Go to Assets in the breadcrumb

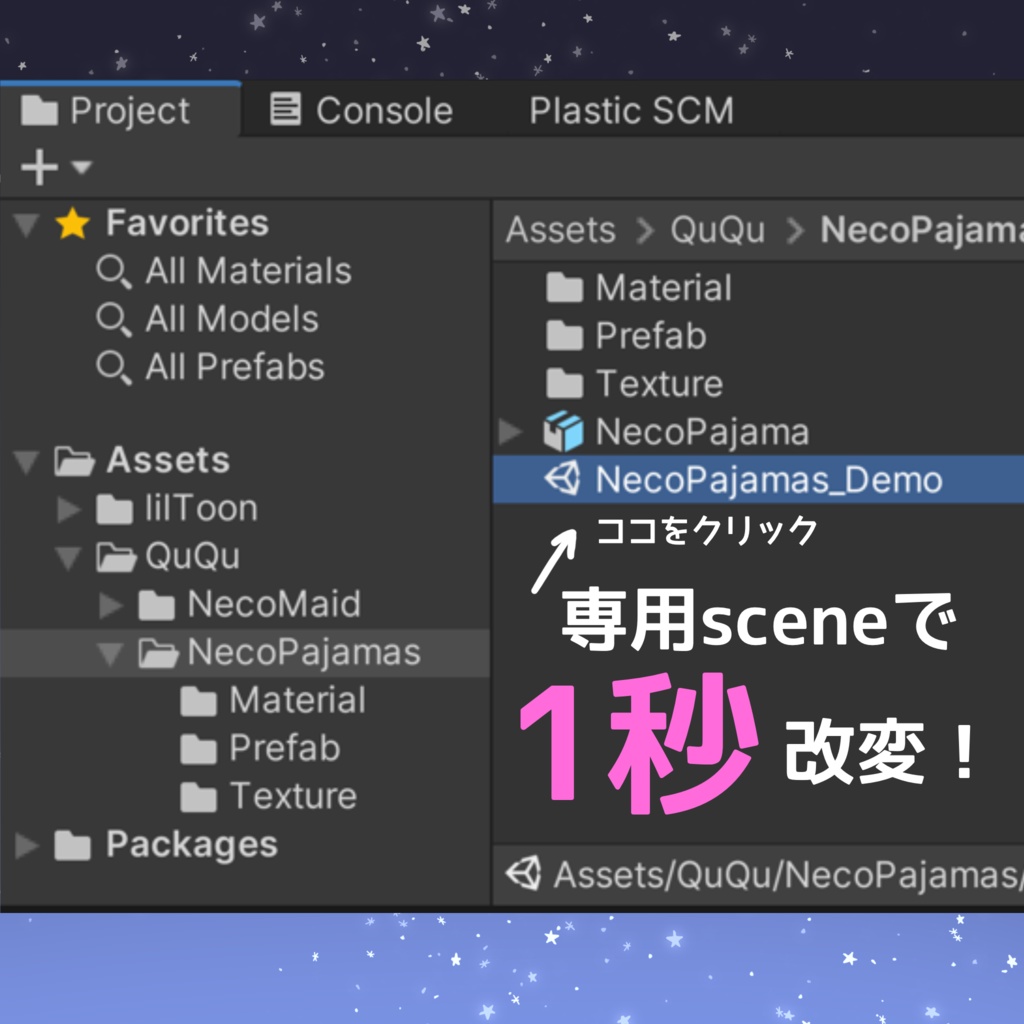point(561,230)
